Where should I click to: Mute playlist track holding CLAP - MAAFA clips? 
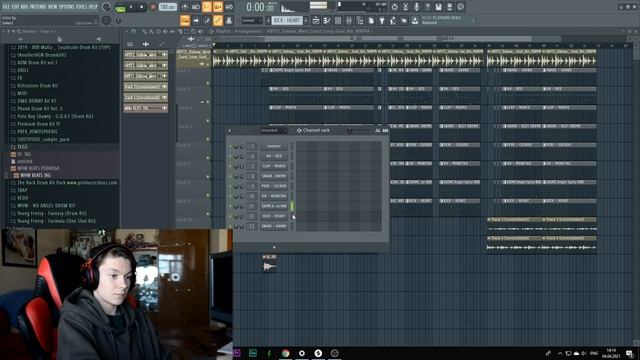pyautogui.click(x=208, y=121)
